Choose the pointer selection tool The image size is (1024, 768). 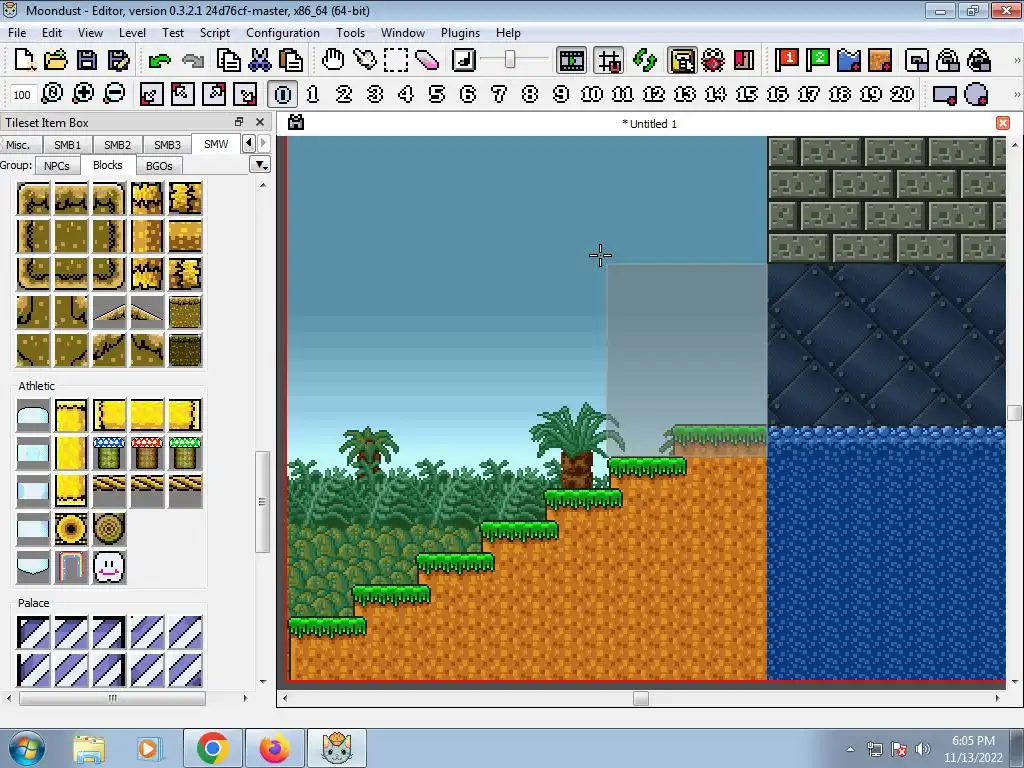point(364,61)
